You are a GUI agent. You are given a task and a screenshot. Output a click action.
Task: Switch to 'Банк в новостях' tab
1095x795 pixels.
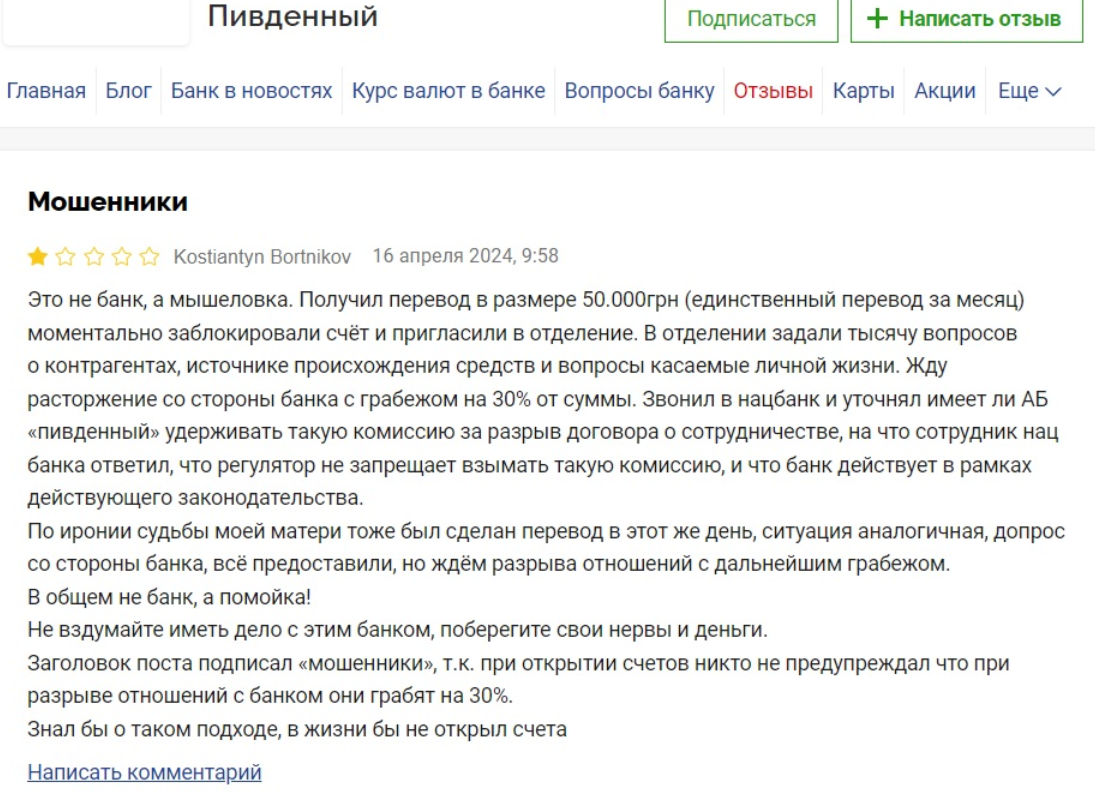coord(251,91)
